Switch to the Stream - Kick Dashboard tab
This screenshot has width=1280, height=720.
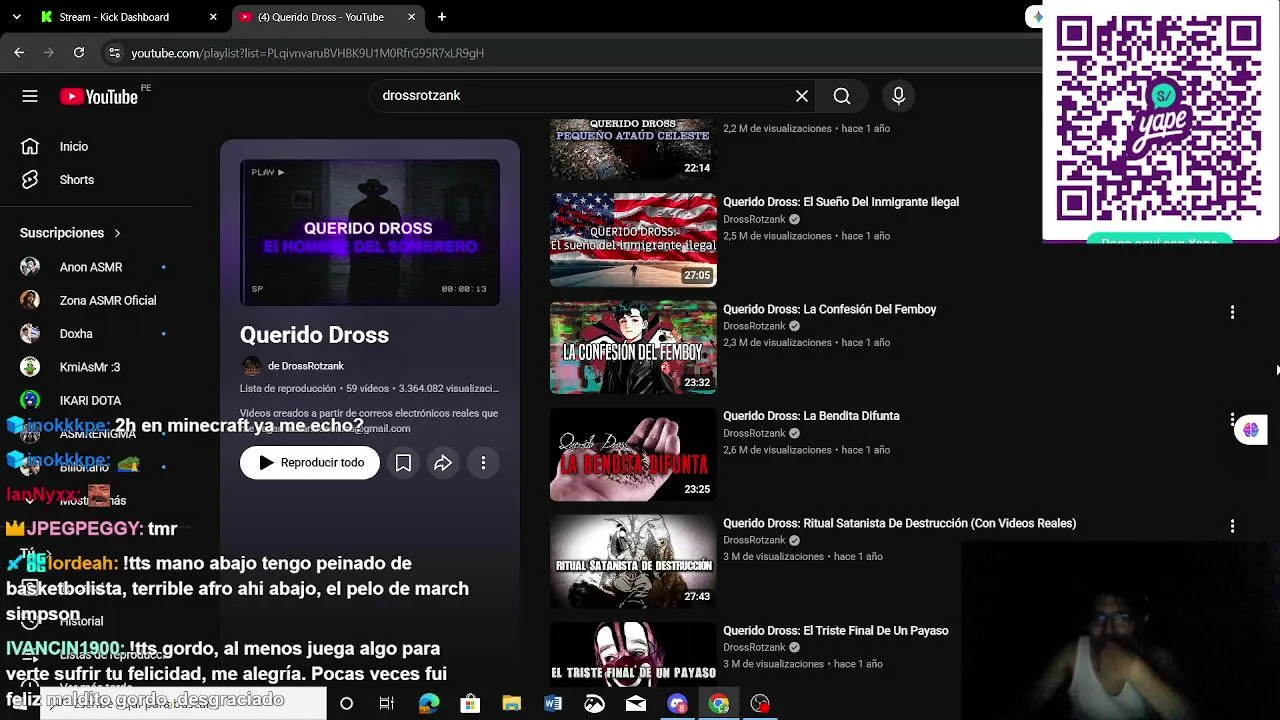(128, 17)
